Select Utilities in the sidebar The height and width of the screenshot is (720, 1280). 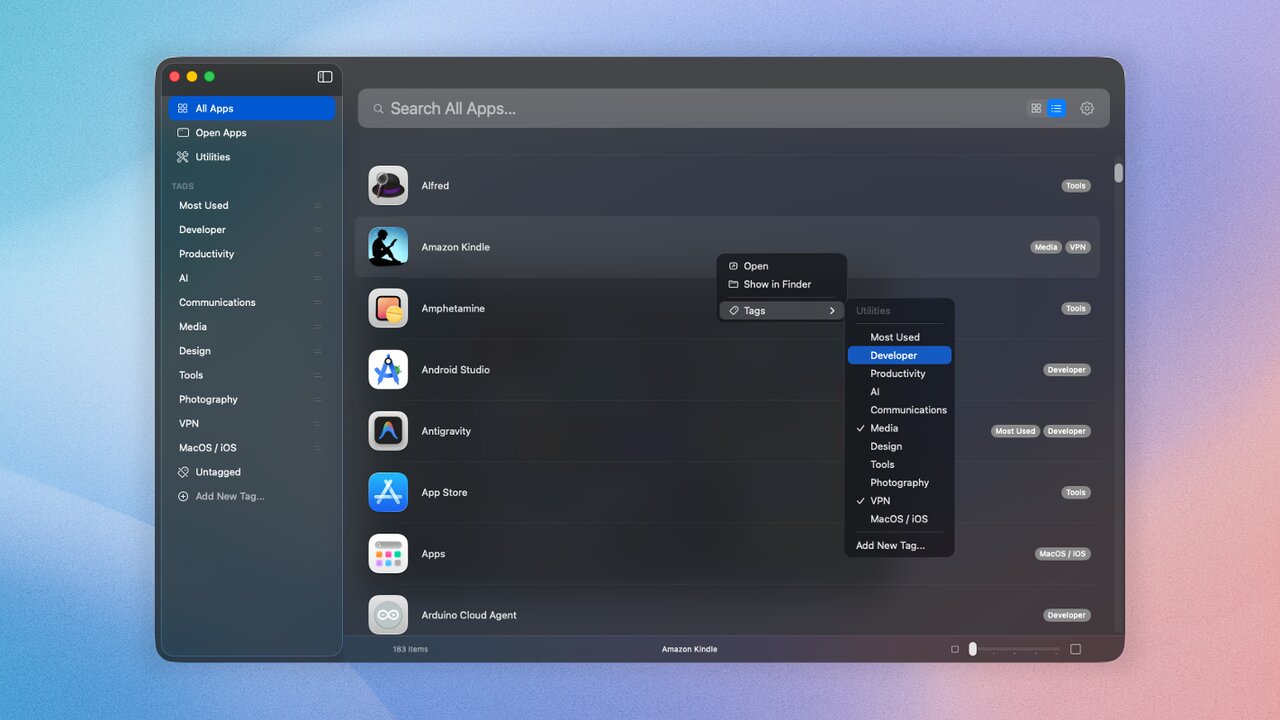click(x=252, y=157)
